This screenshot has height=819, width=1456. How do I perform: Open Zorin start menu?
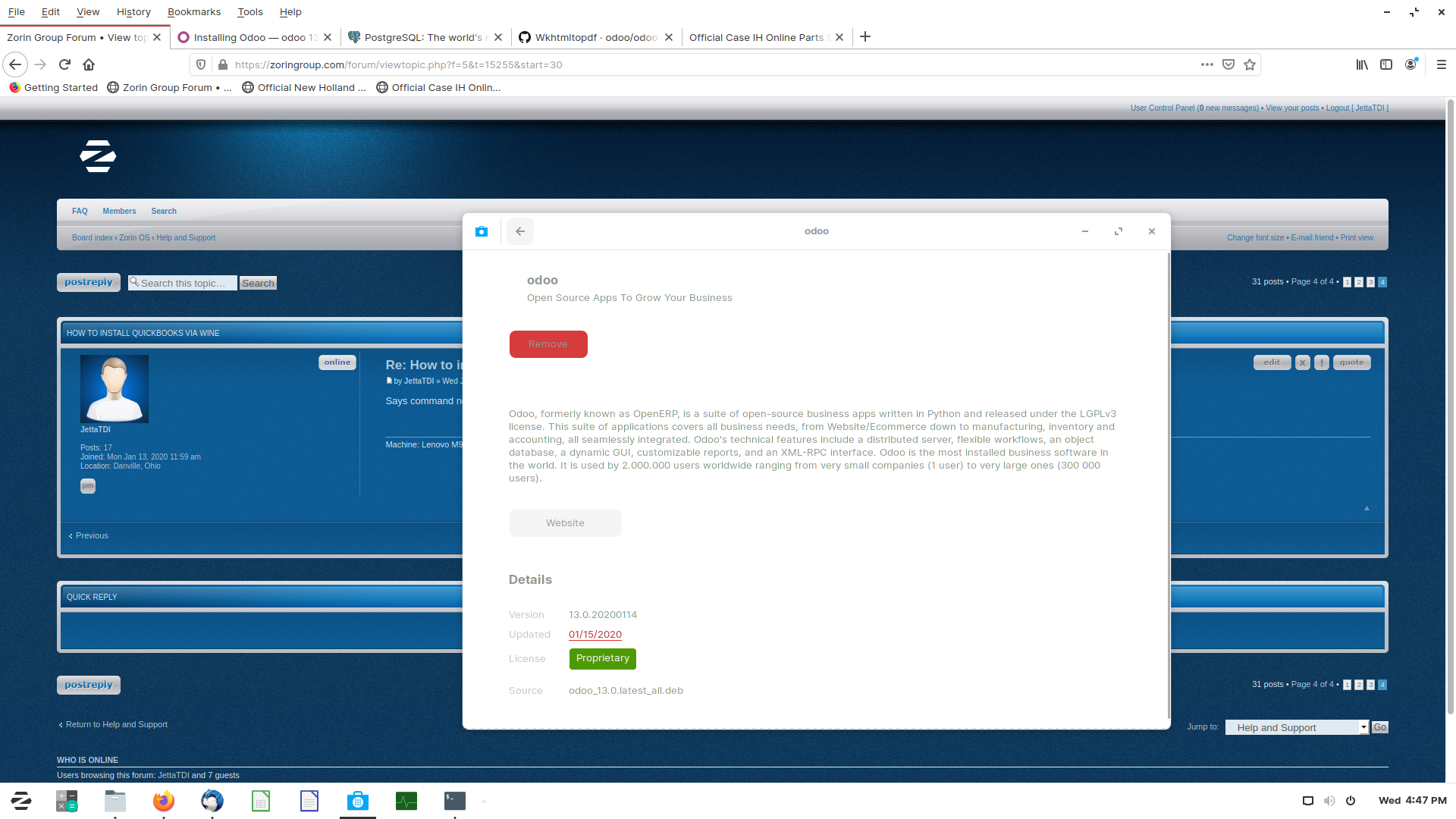pyautogui.click(x=21, y=801)
